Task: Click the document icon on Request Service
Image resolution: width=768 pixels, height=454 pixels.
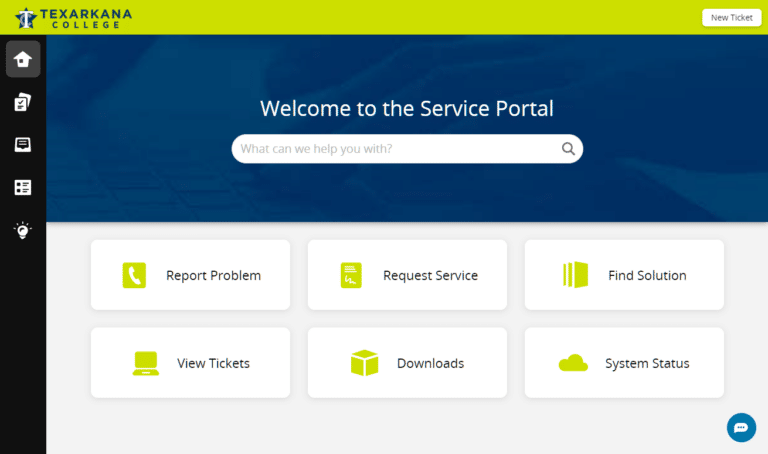Action: [x=351, y=275]
